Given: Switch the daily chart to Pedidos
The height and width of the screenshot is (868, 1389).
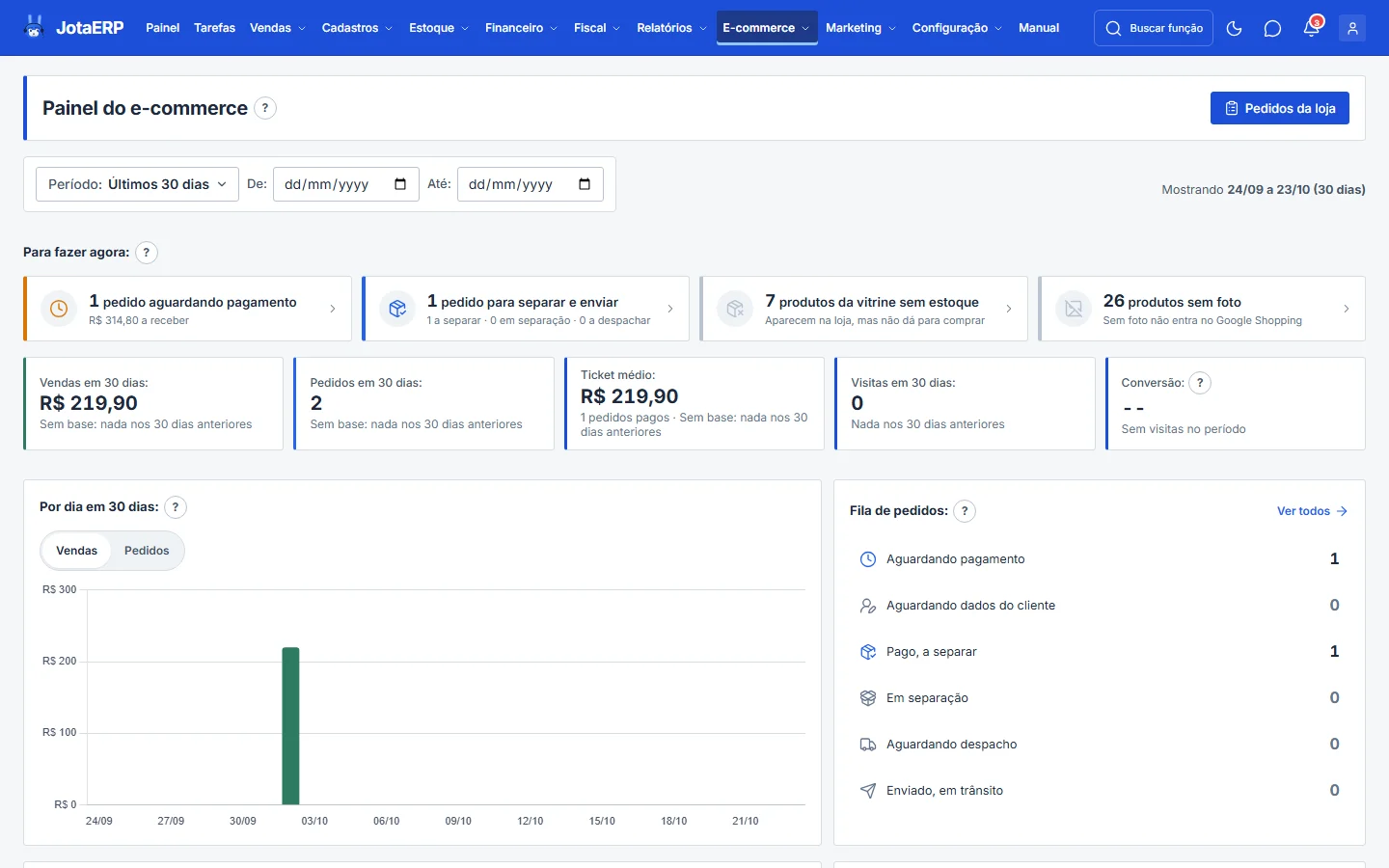Looking at the screenshot, I should [147, 551].
